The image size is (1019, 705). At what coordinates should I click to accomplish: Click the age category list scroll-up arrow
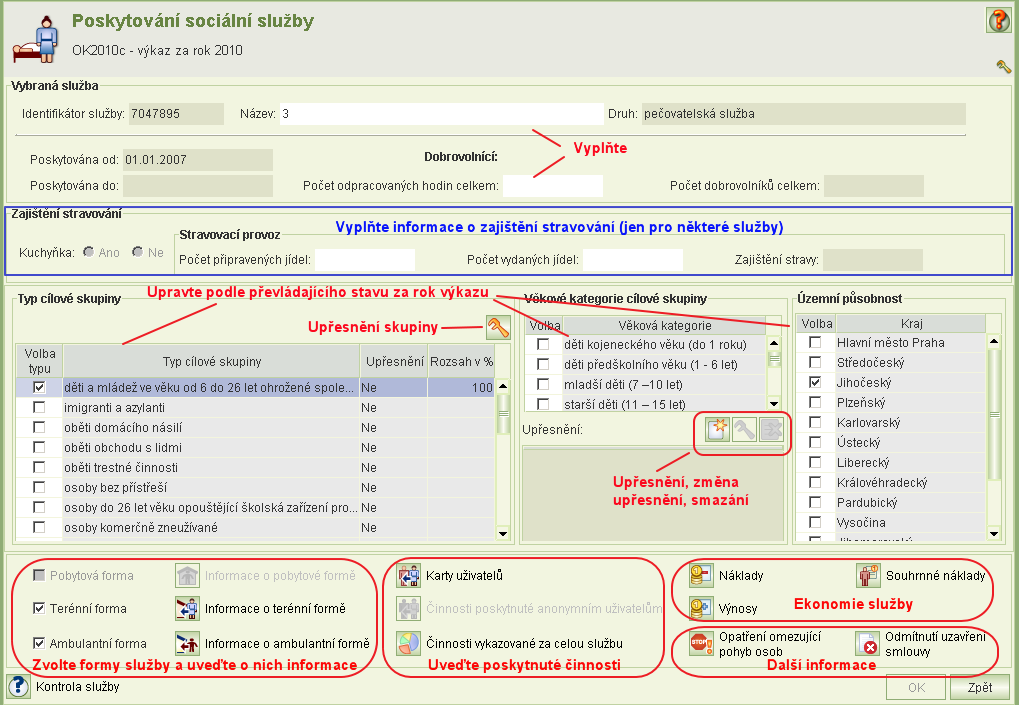tap(774, 343)
